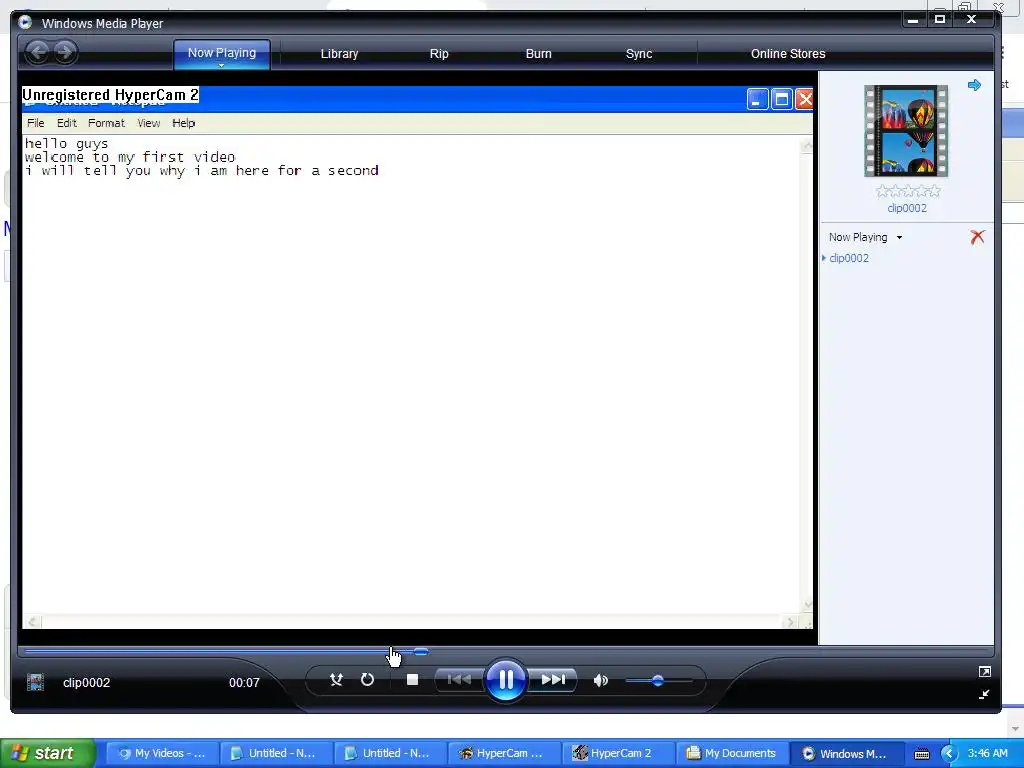Viewport: 1024px width, 768px height.
Task: Toggle repeat playback mode
Action: pos(367,680)
